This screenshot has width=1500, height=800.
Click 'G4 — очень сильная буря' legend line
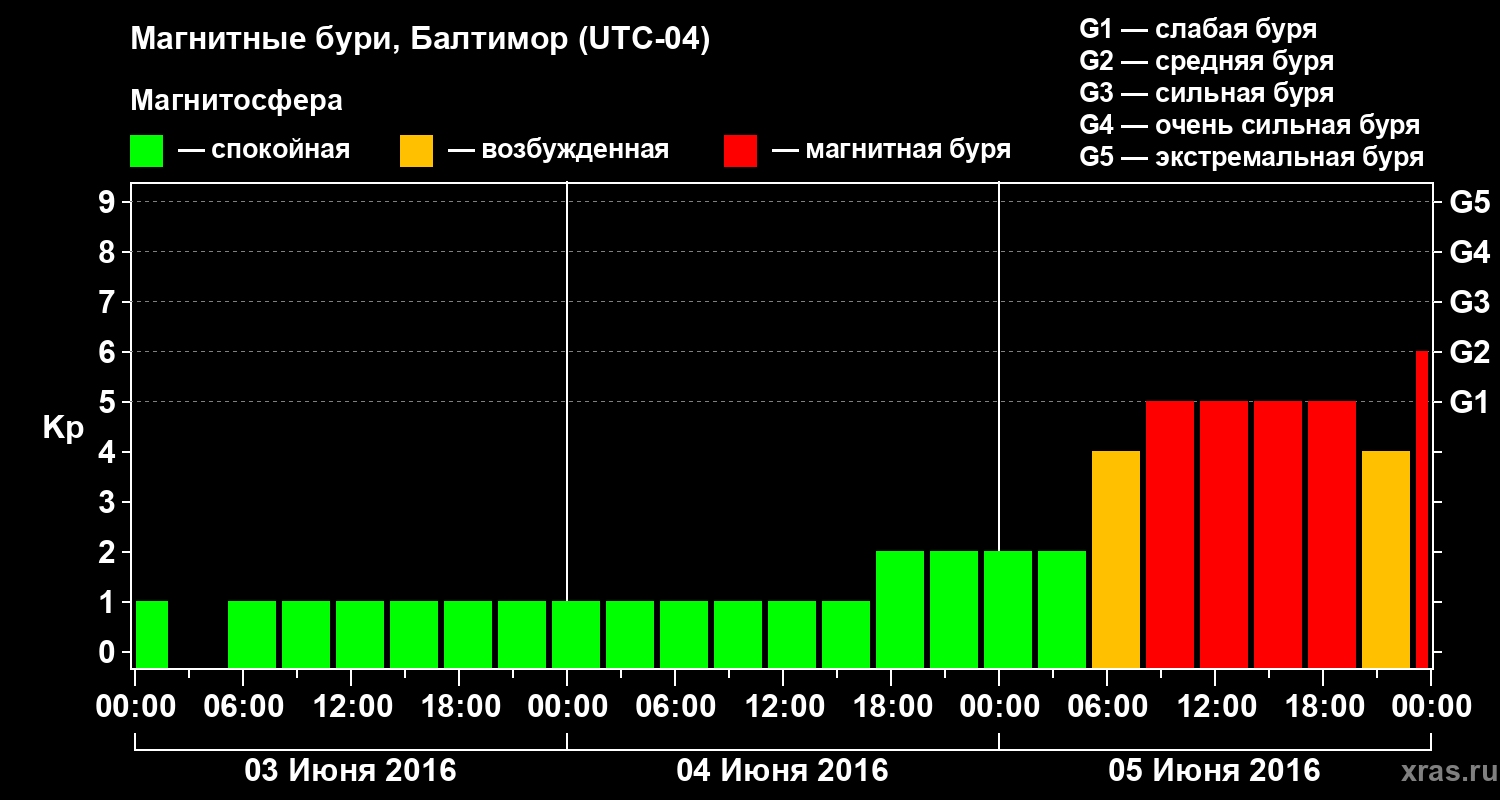(1250, 125)
